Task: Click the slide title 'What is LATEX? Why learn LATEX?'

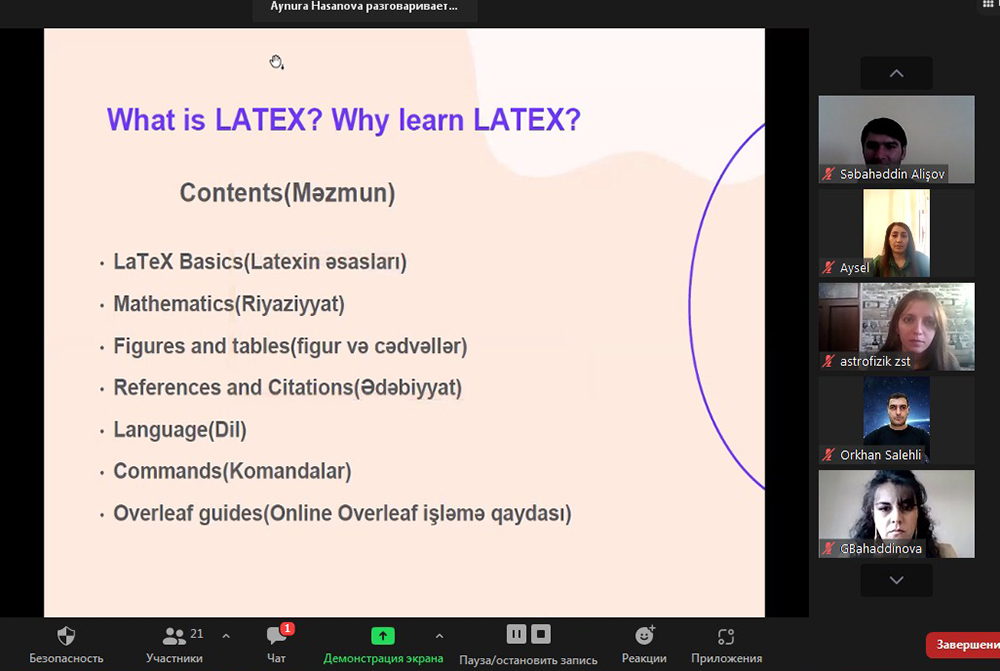Action: pyautogui.click(x=344, y=120)
